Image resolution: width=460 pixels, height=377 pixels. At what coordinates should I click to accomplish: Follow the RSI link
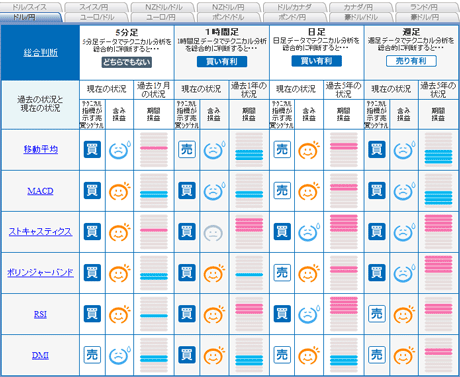[x=40, y=314]
